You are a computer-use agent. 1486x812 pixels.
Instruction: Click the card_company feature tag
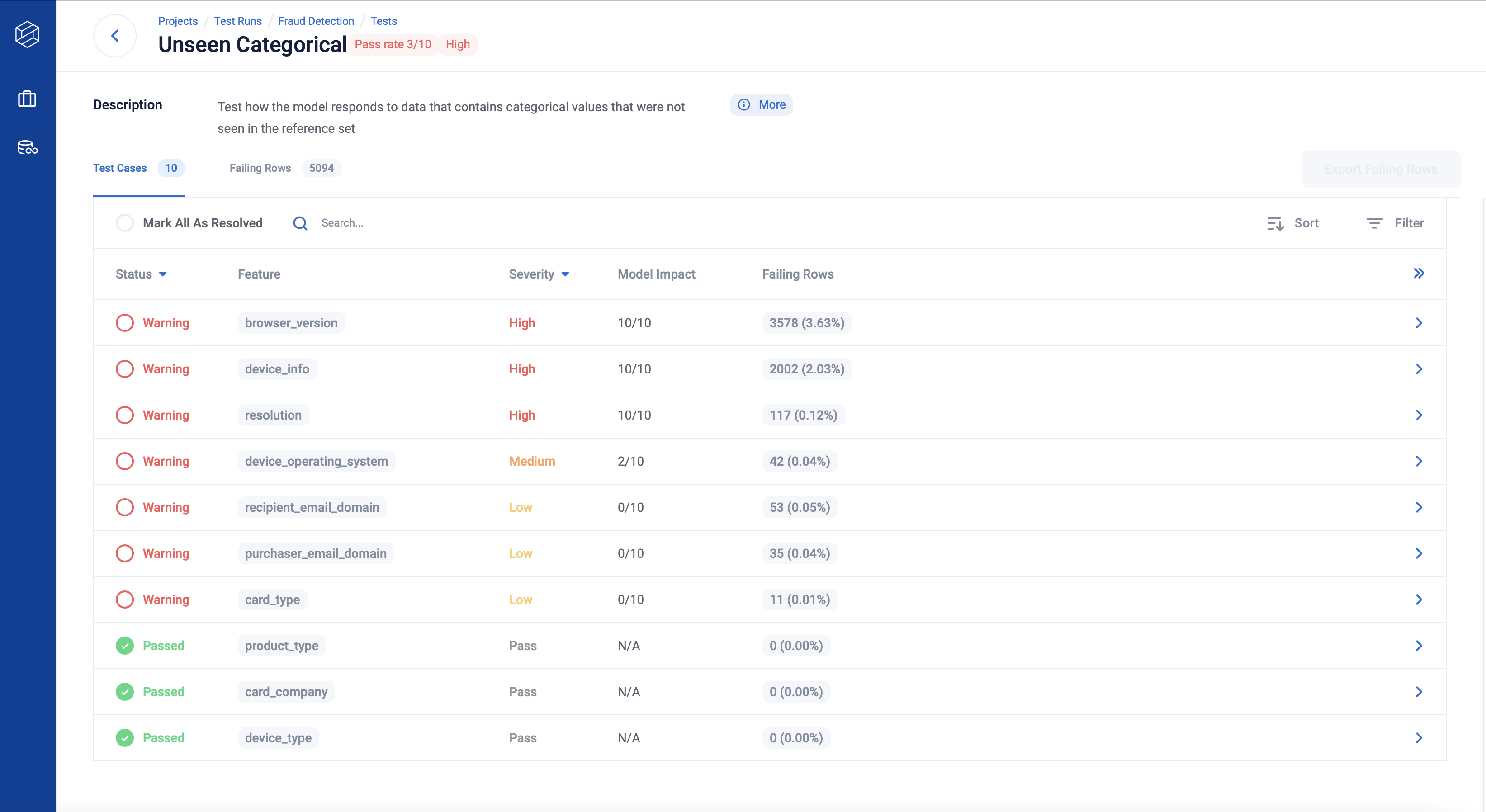(x=286, y=692)
